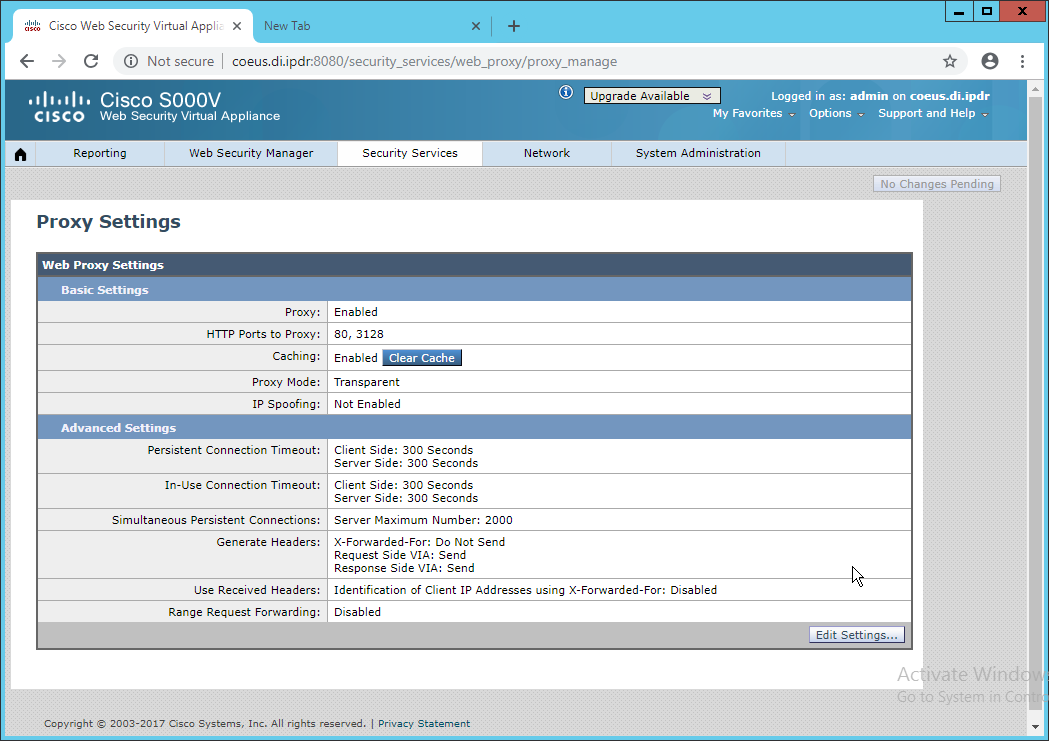Select the HTTP ports value 80, 3128
Viewport: 1049px width, 741px height.
coord(359,334)
